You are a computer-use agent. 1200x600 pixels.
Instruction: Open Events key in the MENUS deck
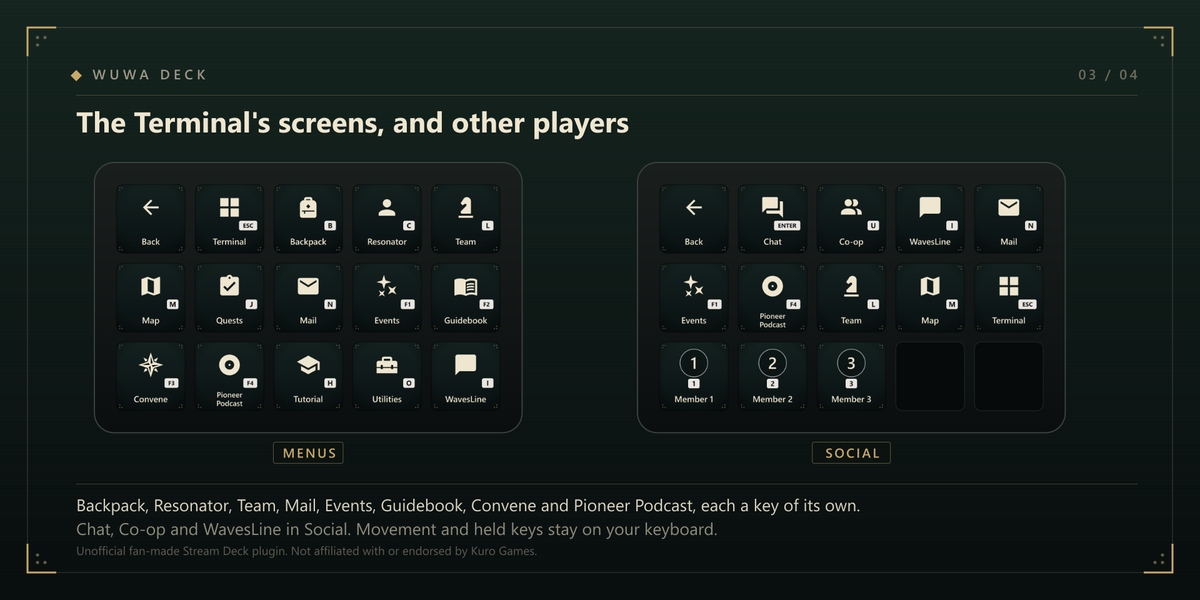387,297
